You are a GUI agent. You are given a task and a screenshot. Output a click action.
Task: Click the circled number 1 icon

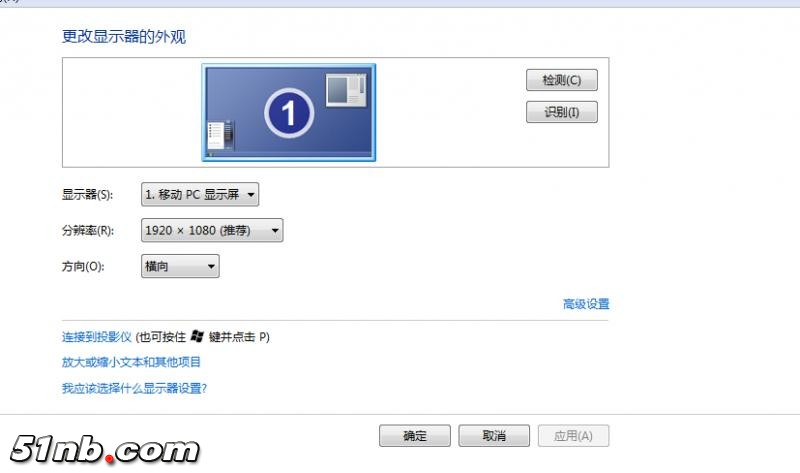289,113
